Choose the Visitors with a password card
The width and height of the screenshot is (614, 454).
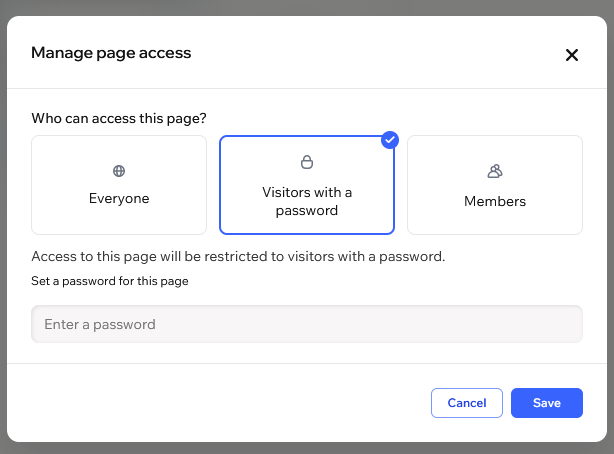point(307,185)
